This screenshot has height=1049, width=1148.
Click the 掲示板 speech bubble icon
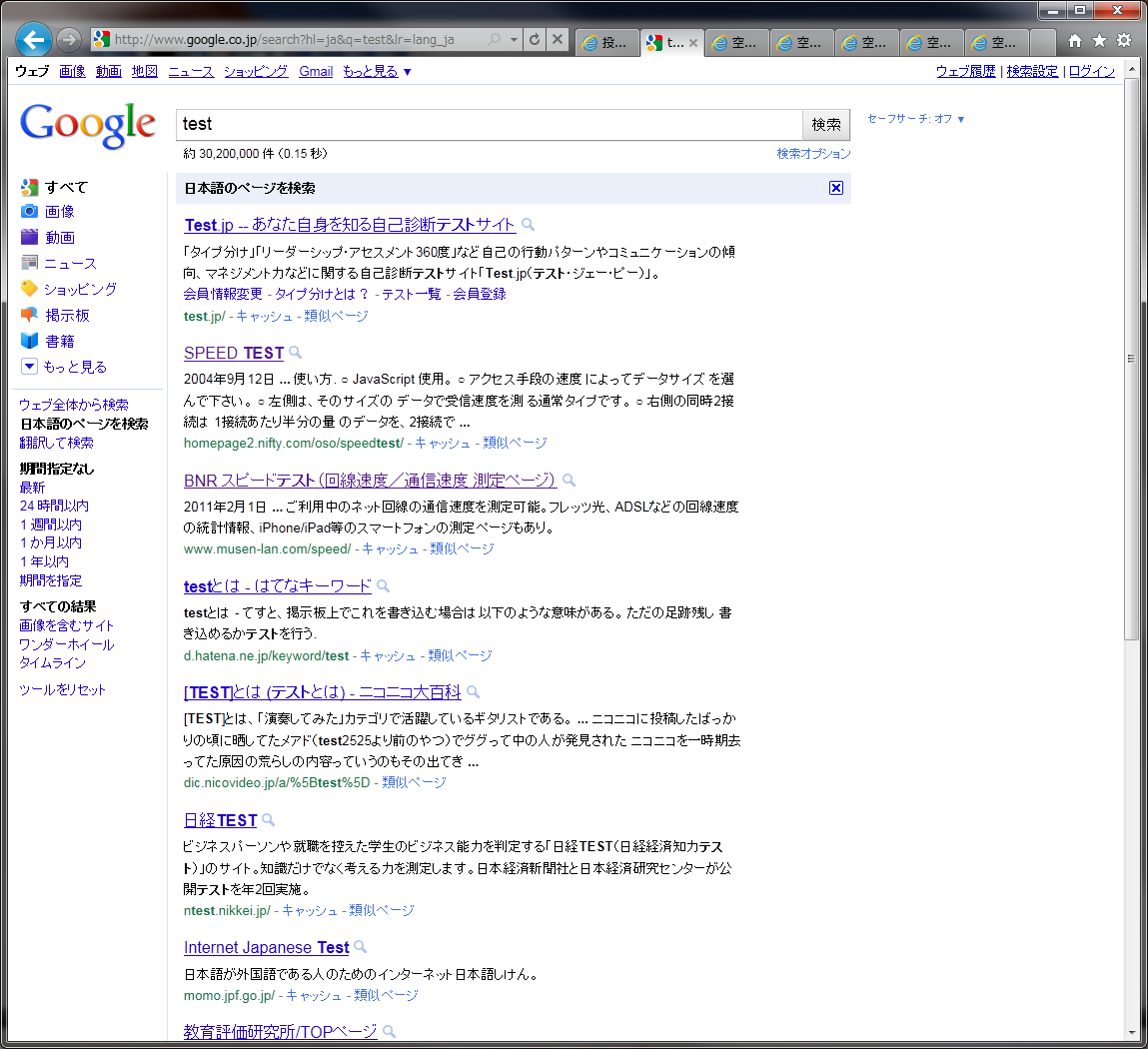29,315
